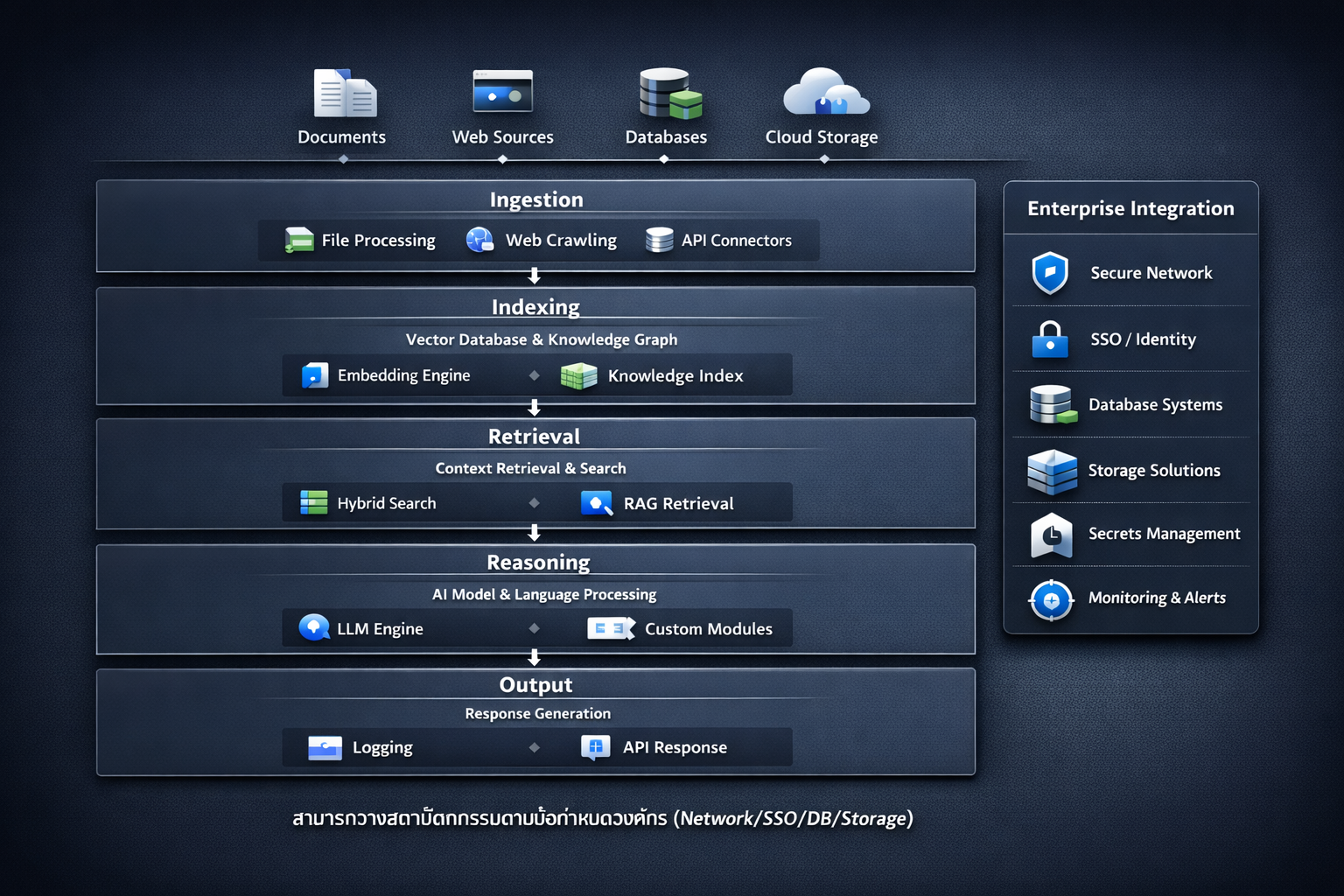Open the API Connectors icon

click(658, 240)
